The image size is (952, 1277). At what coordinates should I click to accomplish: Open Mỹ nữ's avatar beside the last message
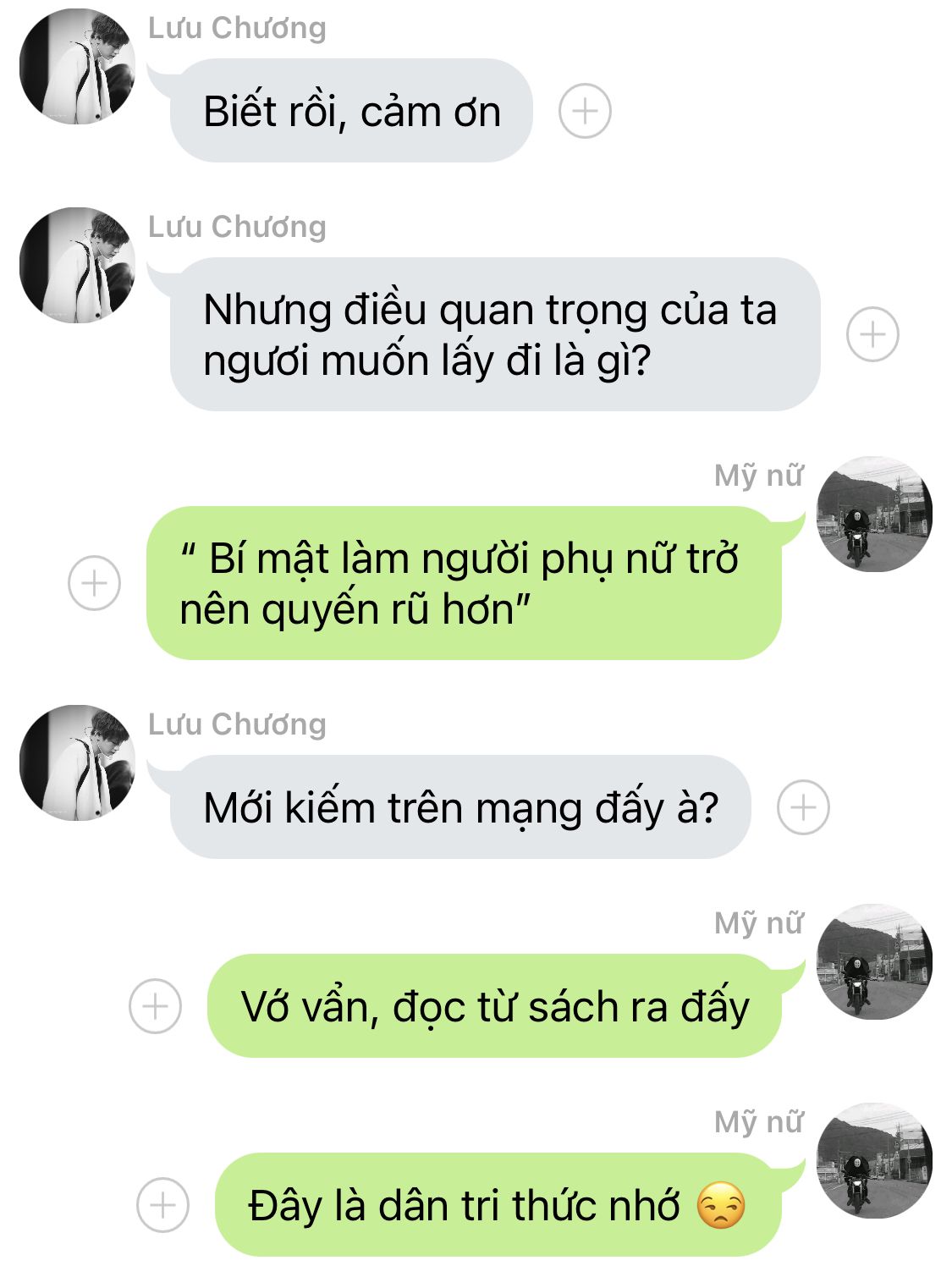tap(874, 1161)
